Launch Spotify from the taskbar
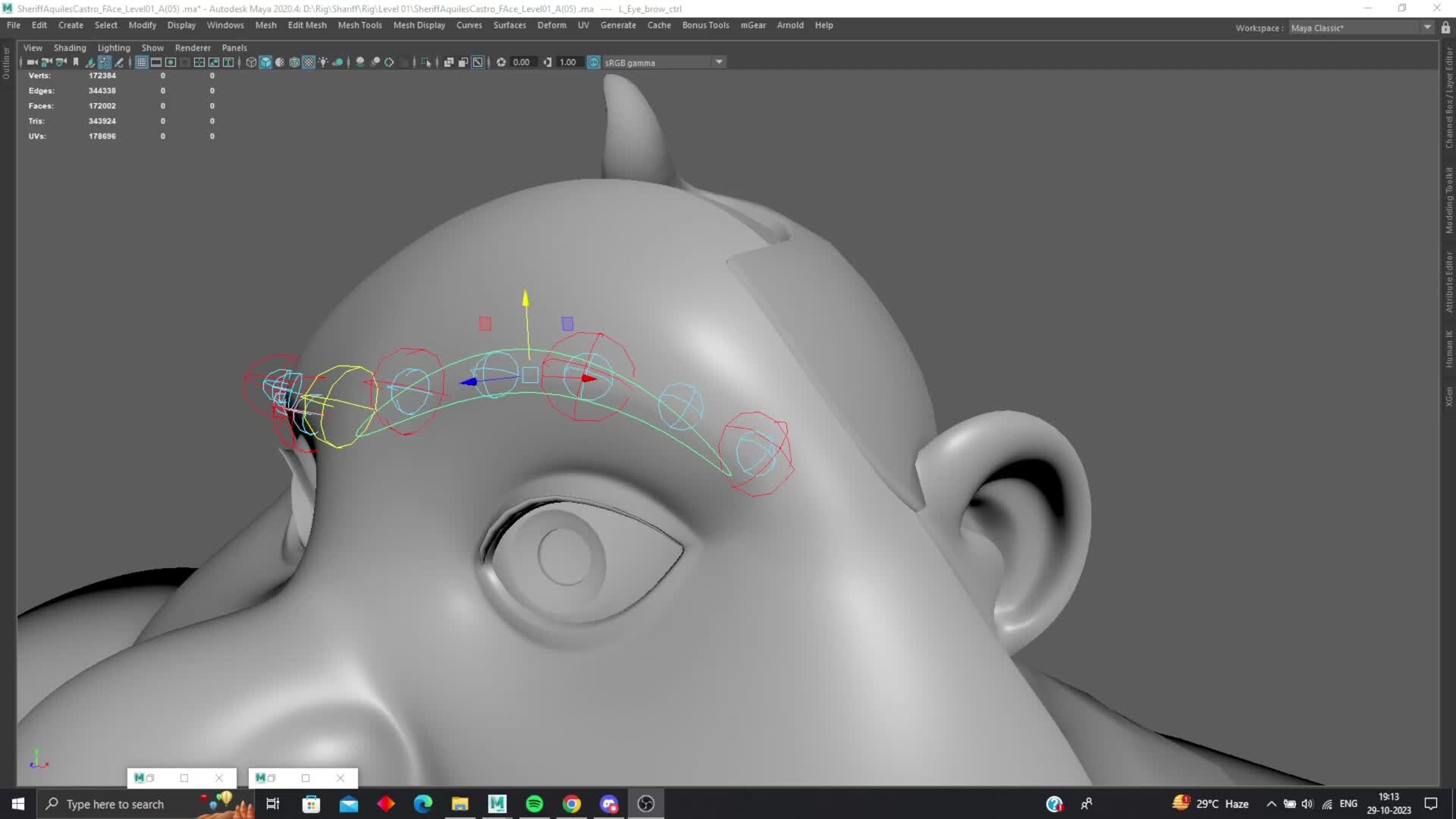The height and width of the screenshot is (819, 1456). coord(535,804)
